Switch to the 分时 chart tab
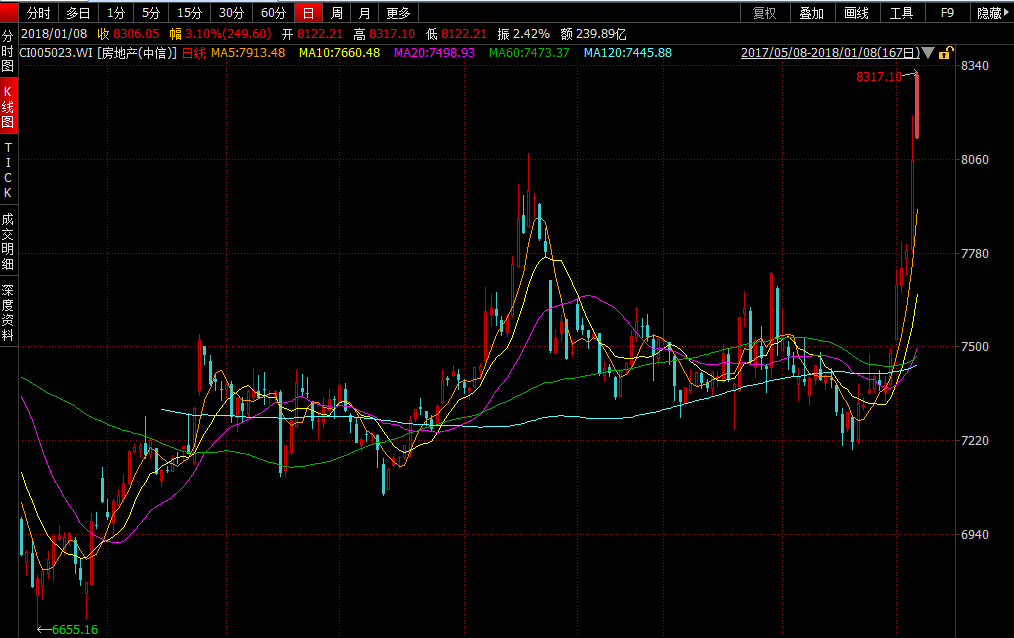The height and width of the screenshot is (638, 1014). pyautogui.click(x=39, y=13)
